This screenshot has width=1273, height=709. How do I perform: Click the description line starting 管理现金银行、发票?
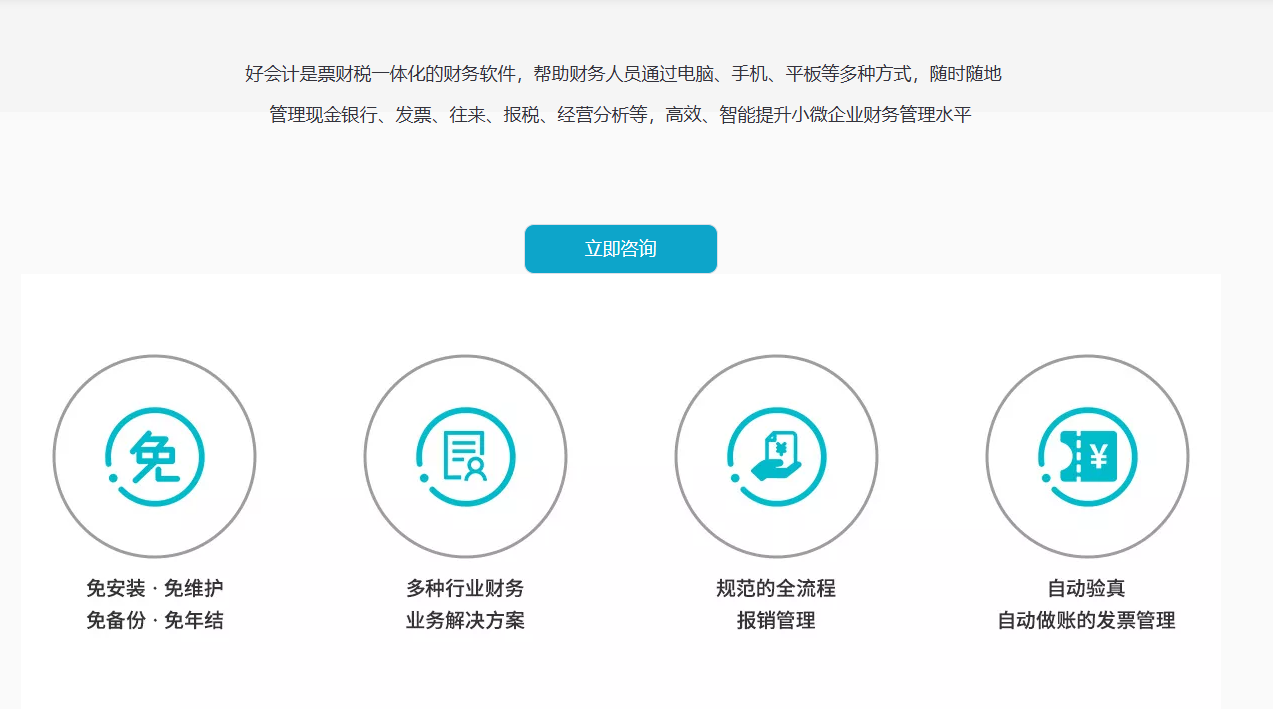[x=620, y=115]
